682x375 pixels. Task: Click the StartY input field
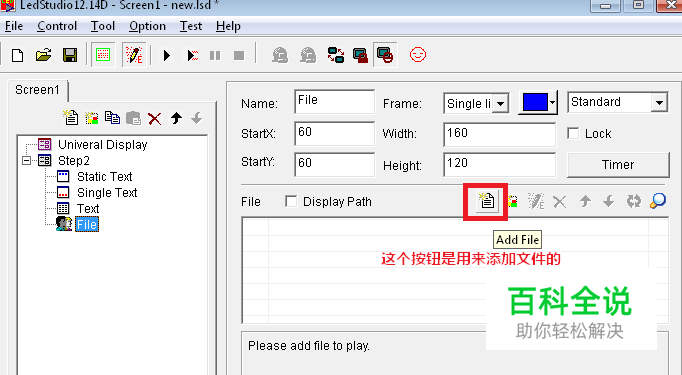[334, 164]
